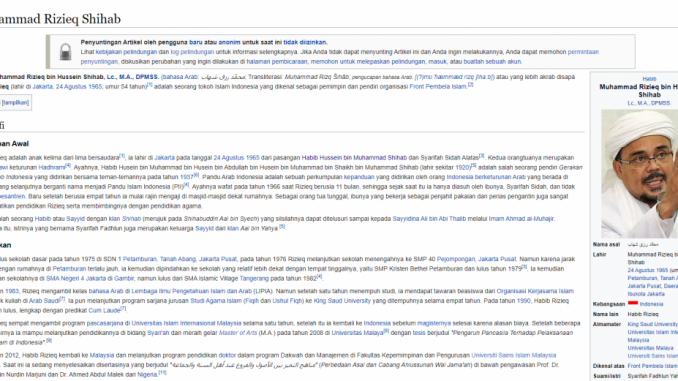Open 'Imam Ahmad al-Muhajir' link
Image resolution: width=678 pixels, height=381 pixels.
521,218
